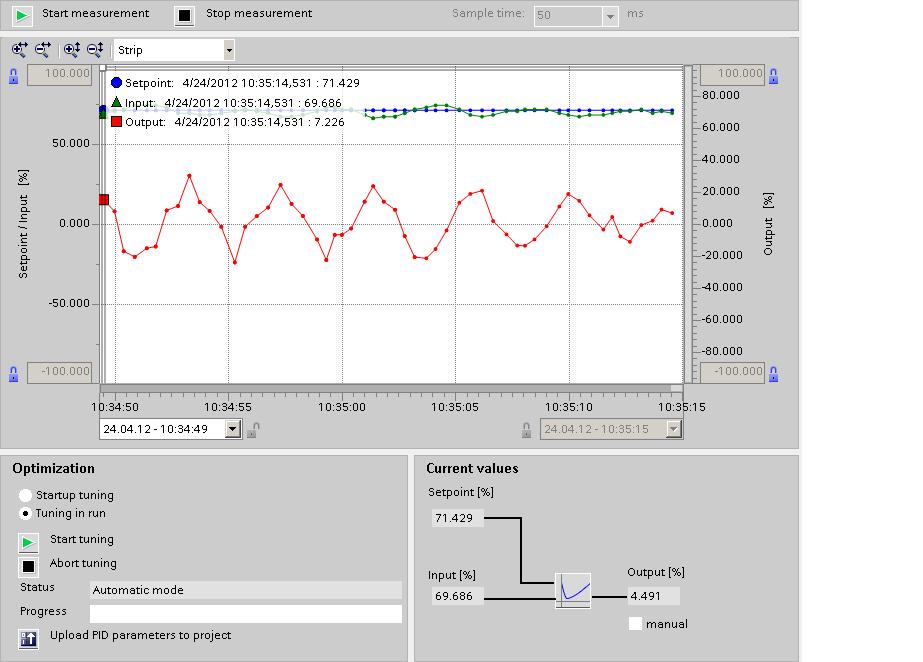
Task: Click the Status field showing Automatic mode
Action: (x=246, y=590)
